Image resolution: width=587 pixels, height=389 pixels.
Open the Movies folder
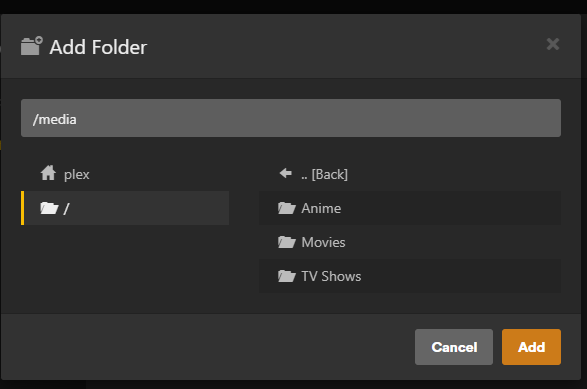click(410, 242)
